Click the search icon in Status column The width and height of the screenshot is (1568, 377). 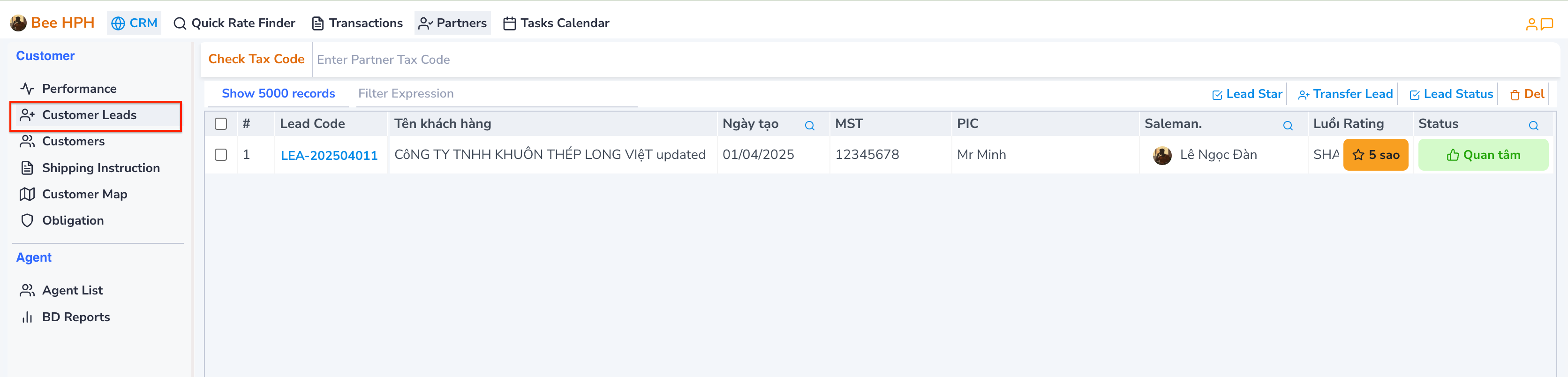pyautogui.click(x=1533, y=126)
